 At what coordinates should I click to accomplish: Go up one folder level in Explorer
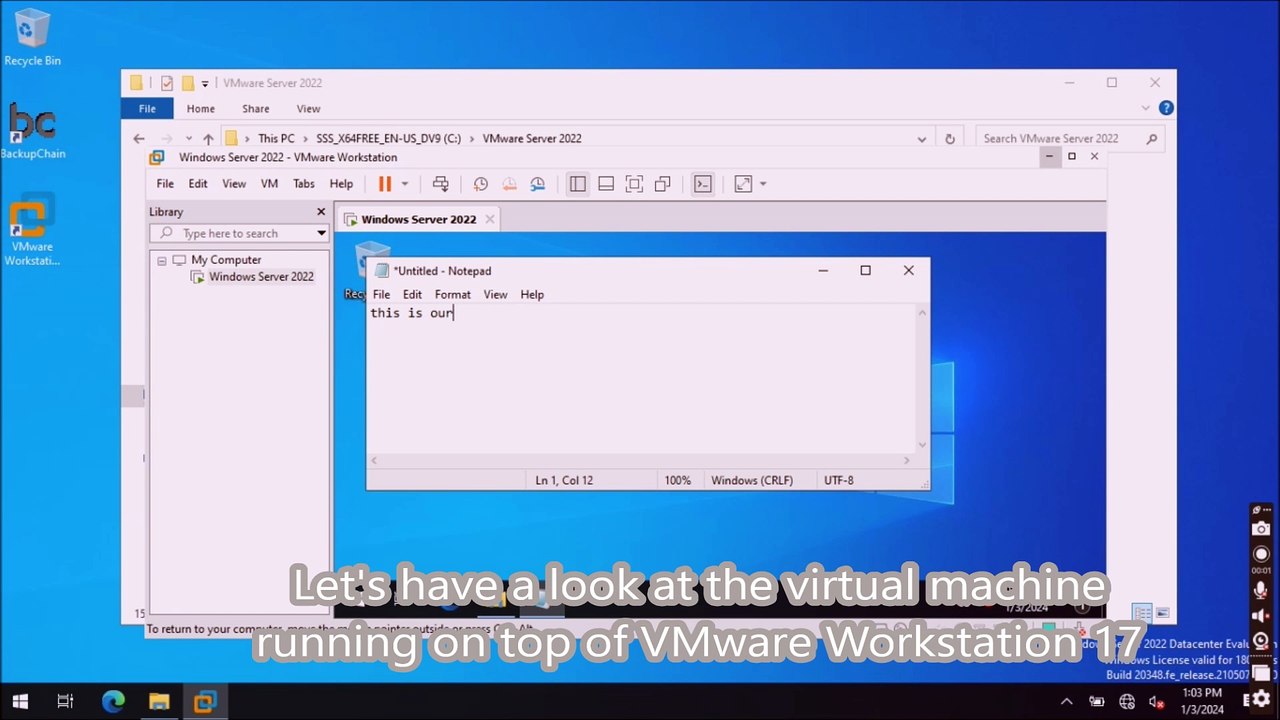pyautogui.click(x=208, y=139)
